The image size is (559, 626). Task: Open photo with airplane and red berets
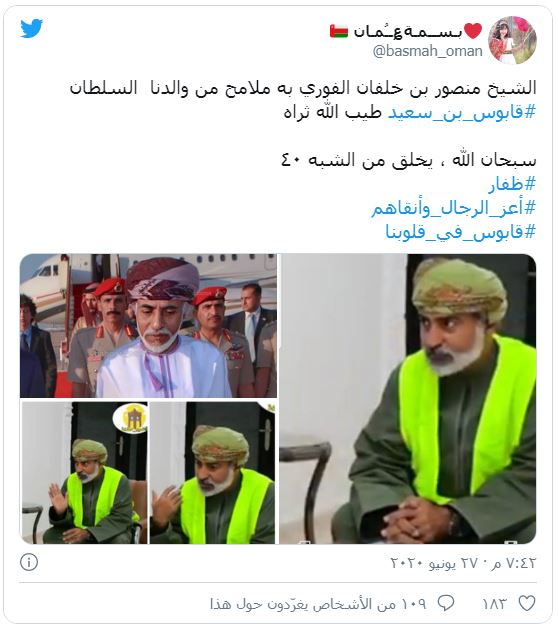coord(149,326)
